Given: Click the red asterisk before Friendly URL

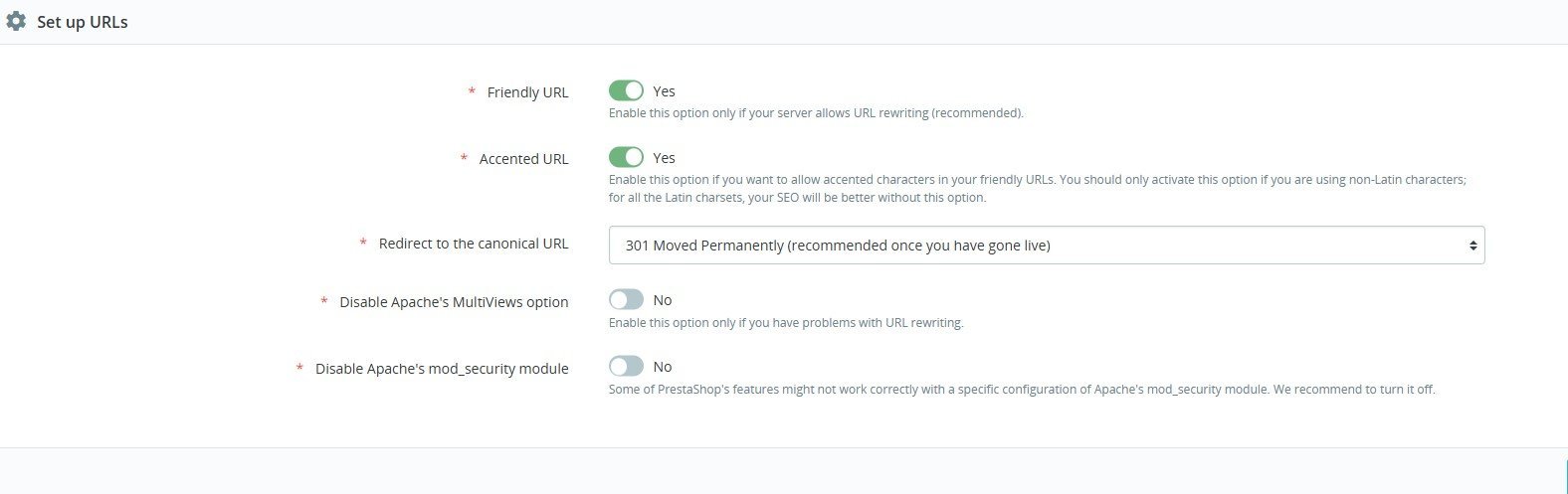Looking at the screenshot, I should [472, 91].
